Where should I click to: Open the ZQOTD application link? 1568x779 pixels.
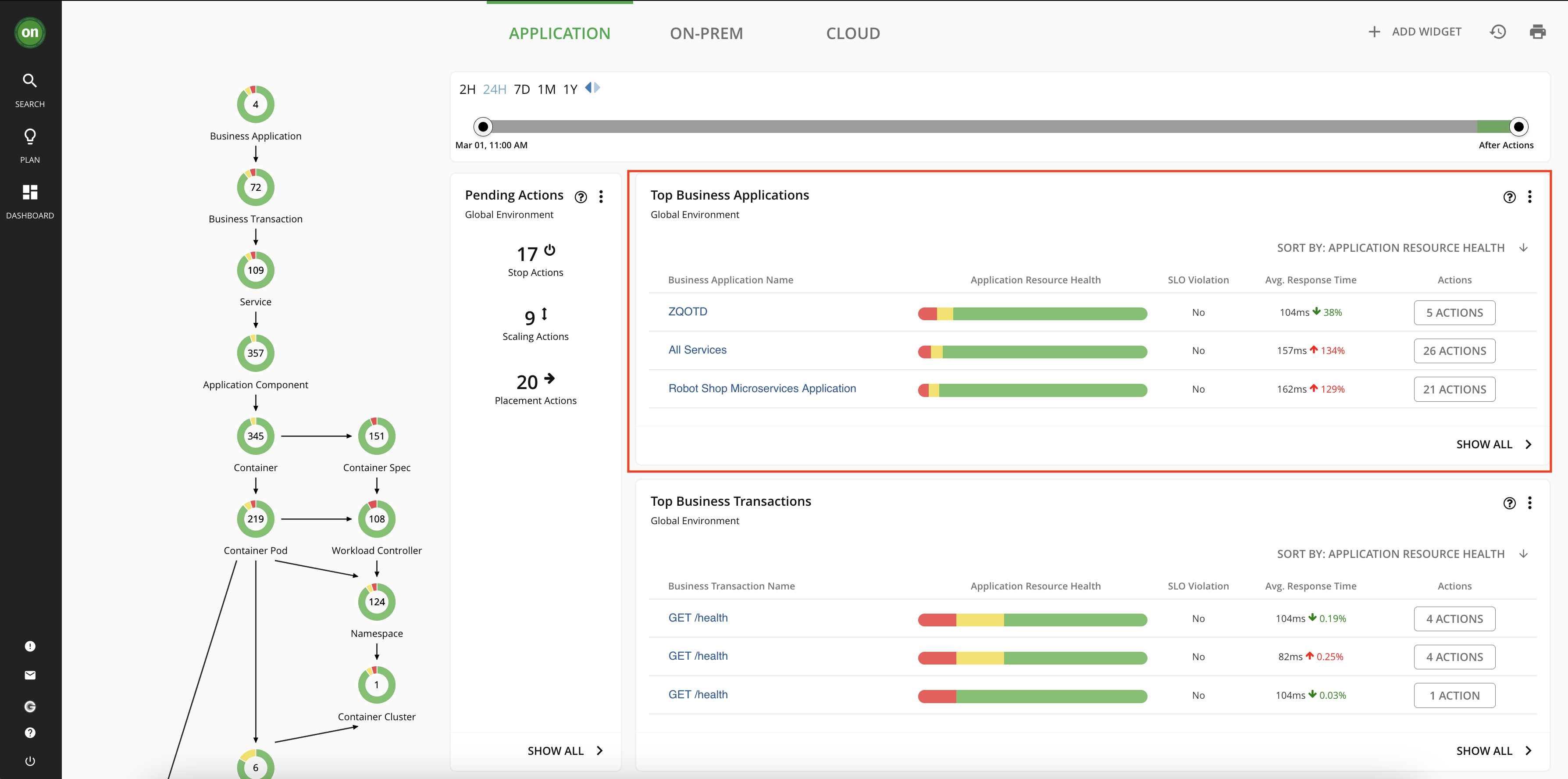(687, 311)
